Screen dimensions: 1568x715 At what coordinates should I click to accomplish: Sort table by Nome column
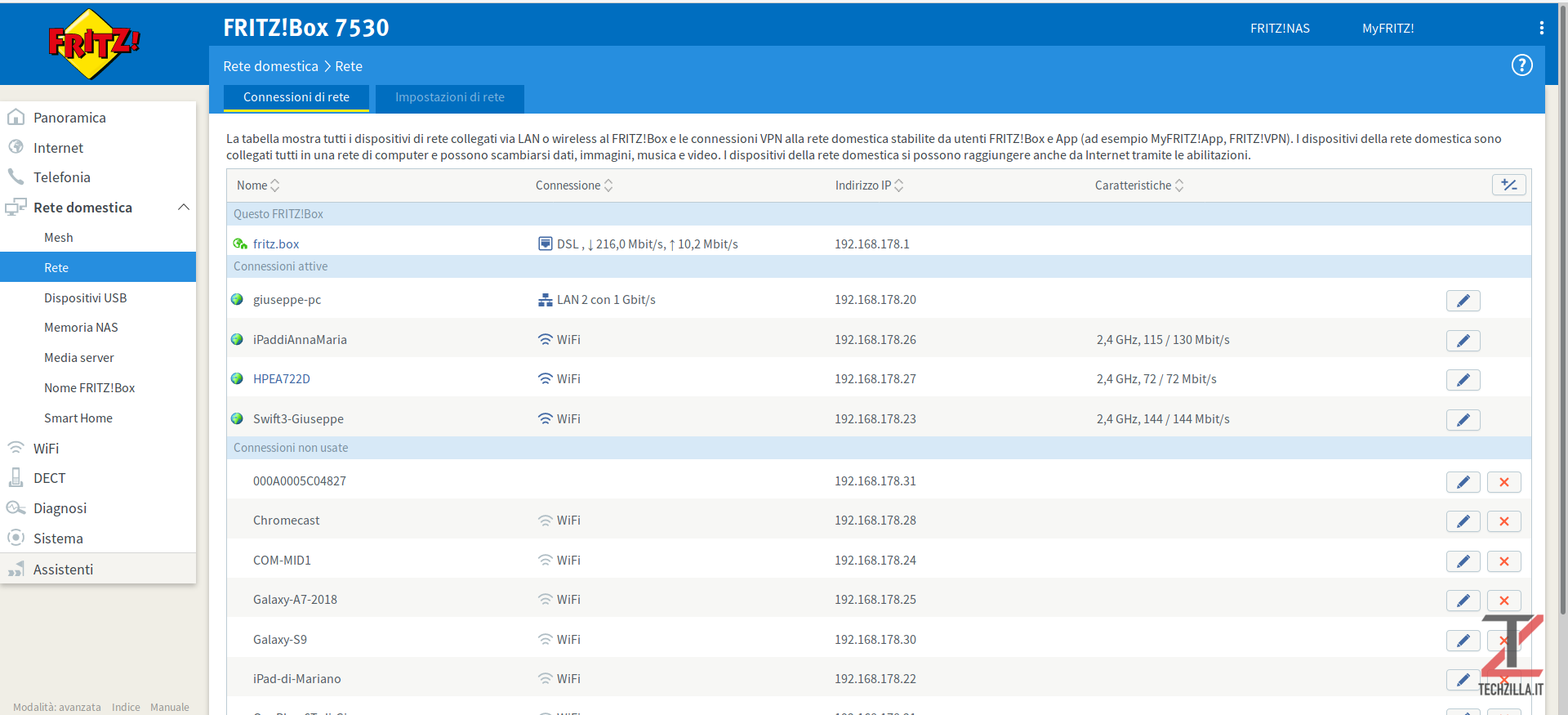tap(258, 185)
